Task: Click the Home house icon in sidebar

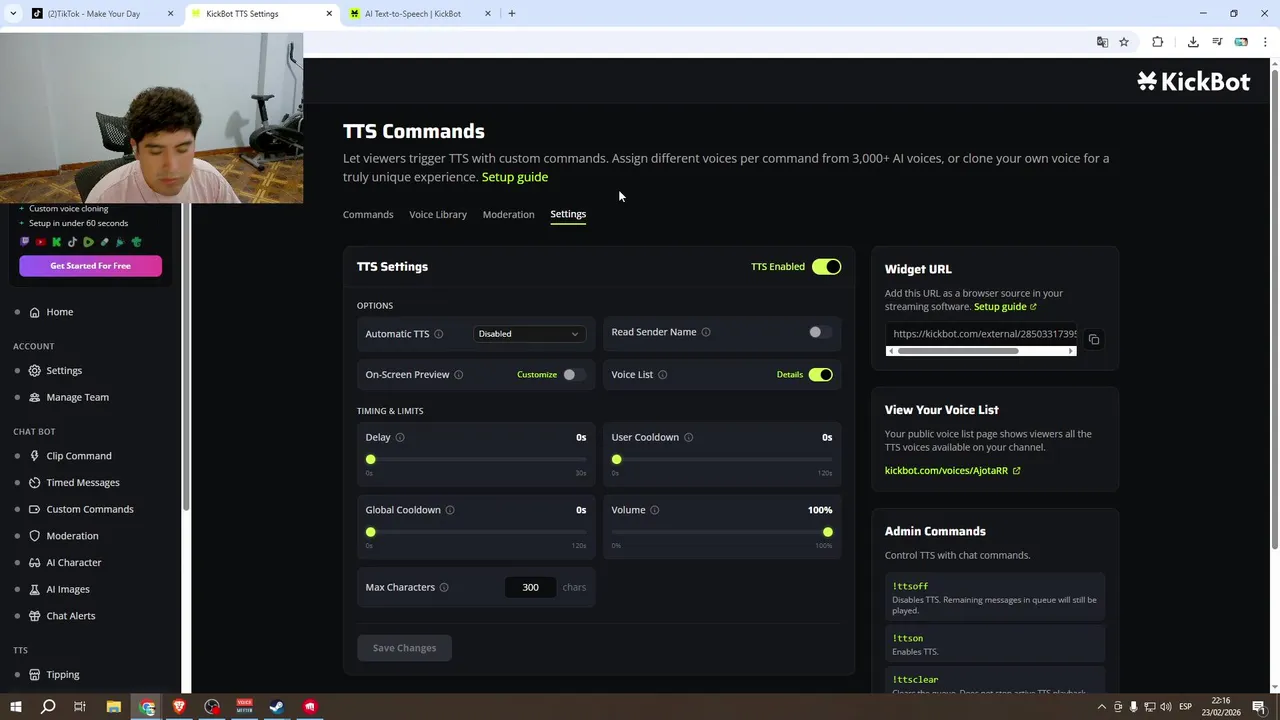Action: click(x=35, y=312)
